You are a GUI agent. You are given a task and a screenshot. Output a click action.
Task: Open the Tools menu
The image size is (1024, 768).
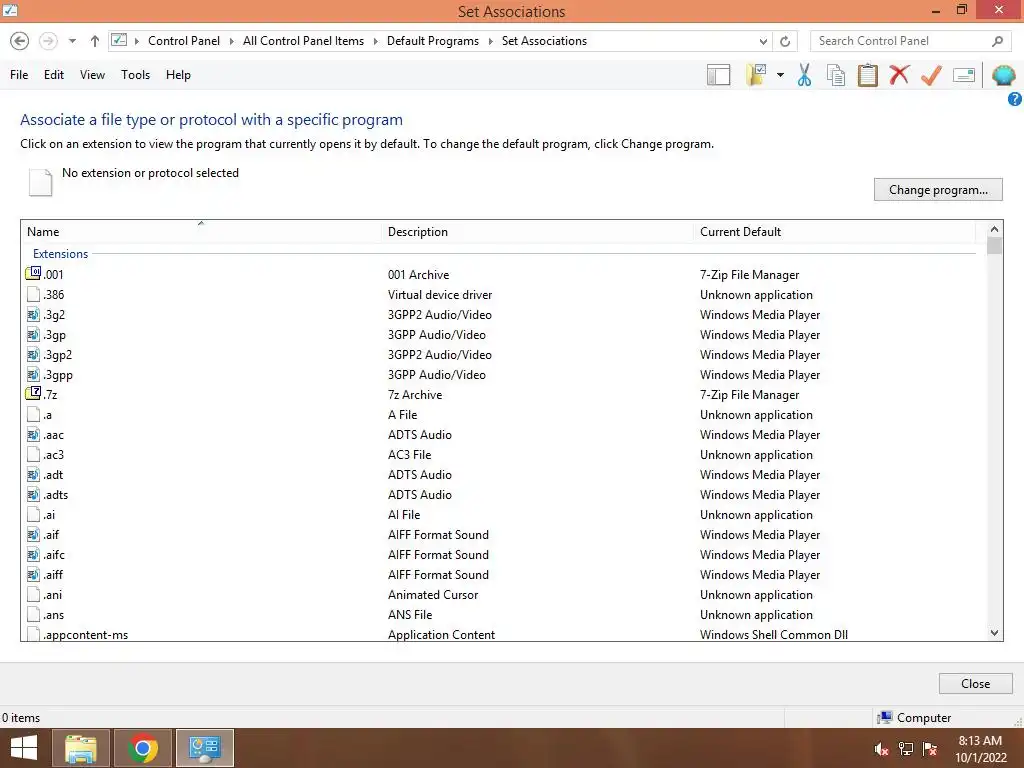(135, 75)
